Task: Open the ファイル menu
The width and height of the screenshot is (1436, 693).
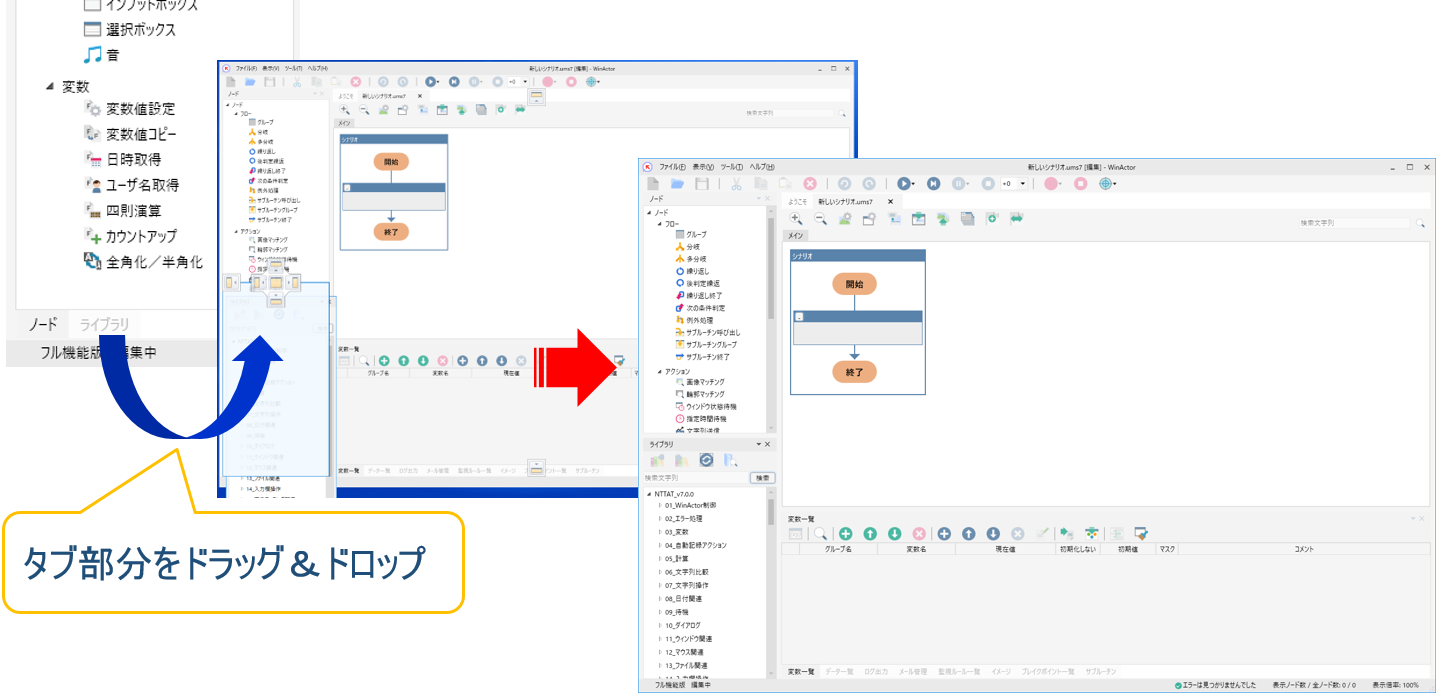Action: click(672, 167)
